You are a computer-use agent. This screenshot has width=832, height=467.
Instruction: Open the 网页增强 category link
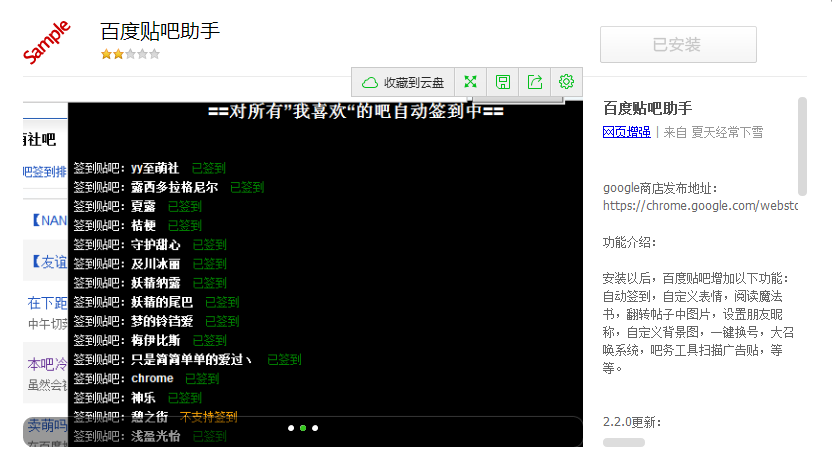point(626,132)
